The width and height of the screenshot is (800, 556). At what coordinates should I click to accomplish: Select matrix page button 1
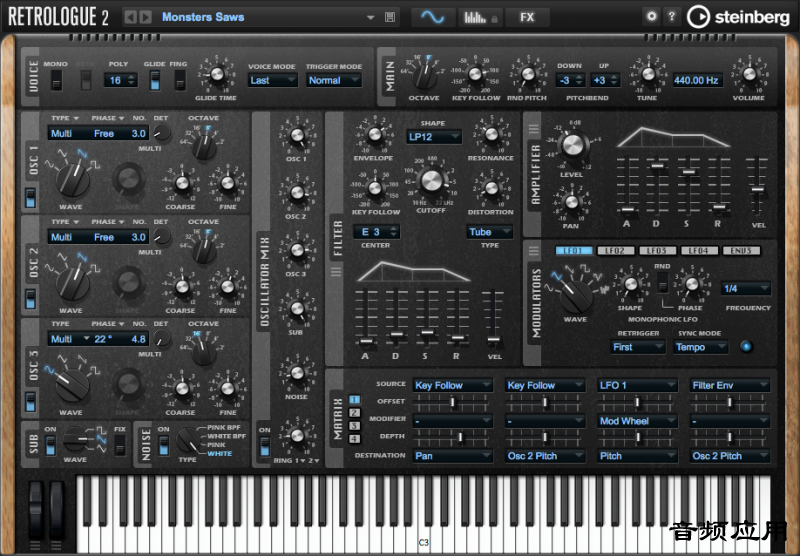354,399
